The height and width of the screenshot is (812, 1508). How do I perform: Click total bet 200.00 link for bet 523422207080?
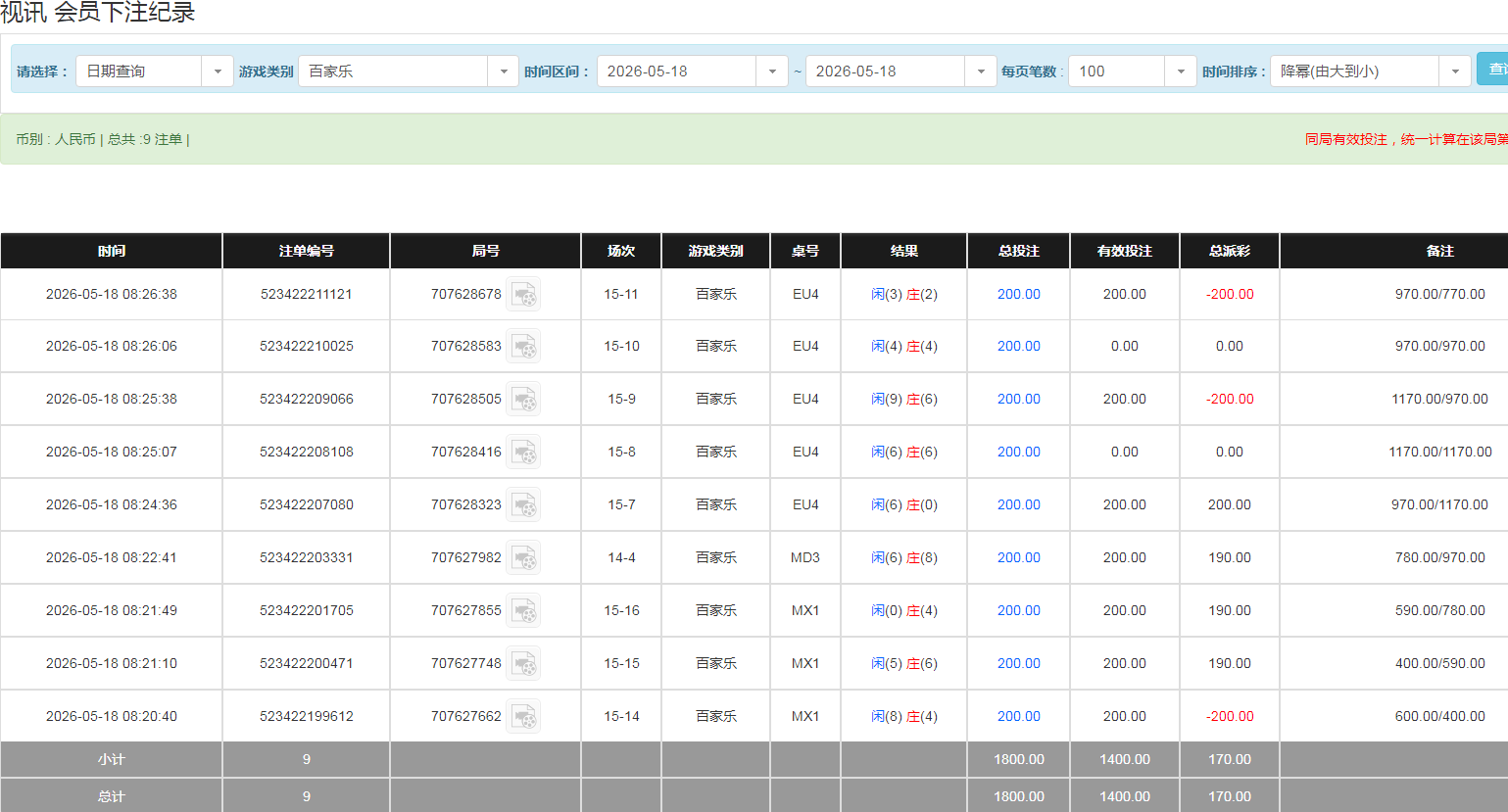pos(1019,504)
